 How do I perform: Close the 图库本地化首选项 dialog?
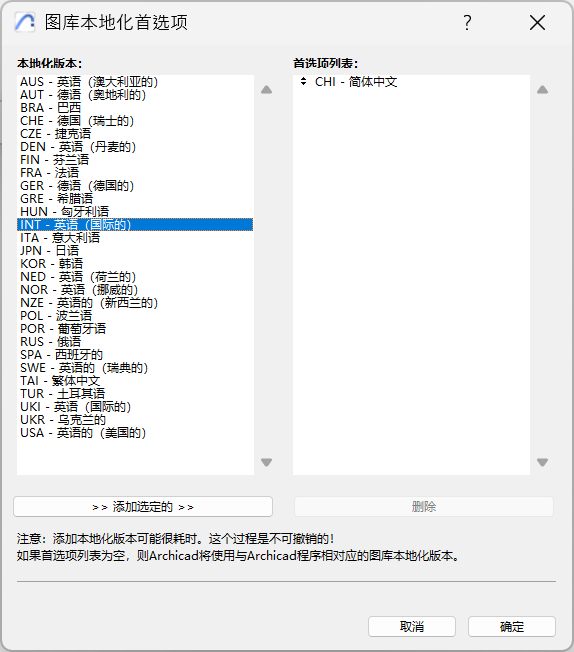[x=537, y=22]
